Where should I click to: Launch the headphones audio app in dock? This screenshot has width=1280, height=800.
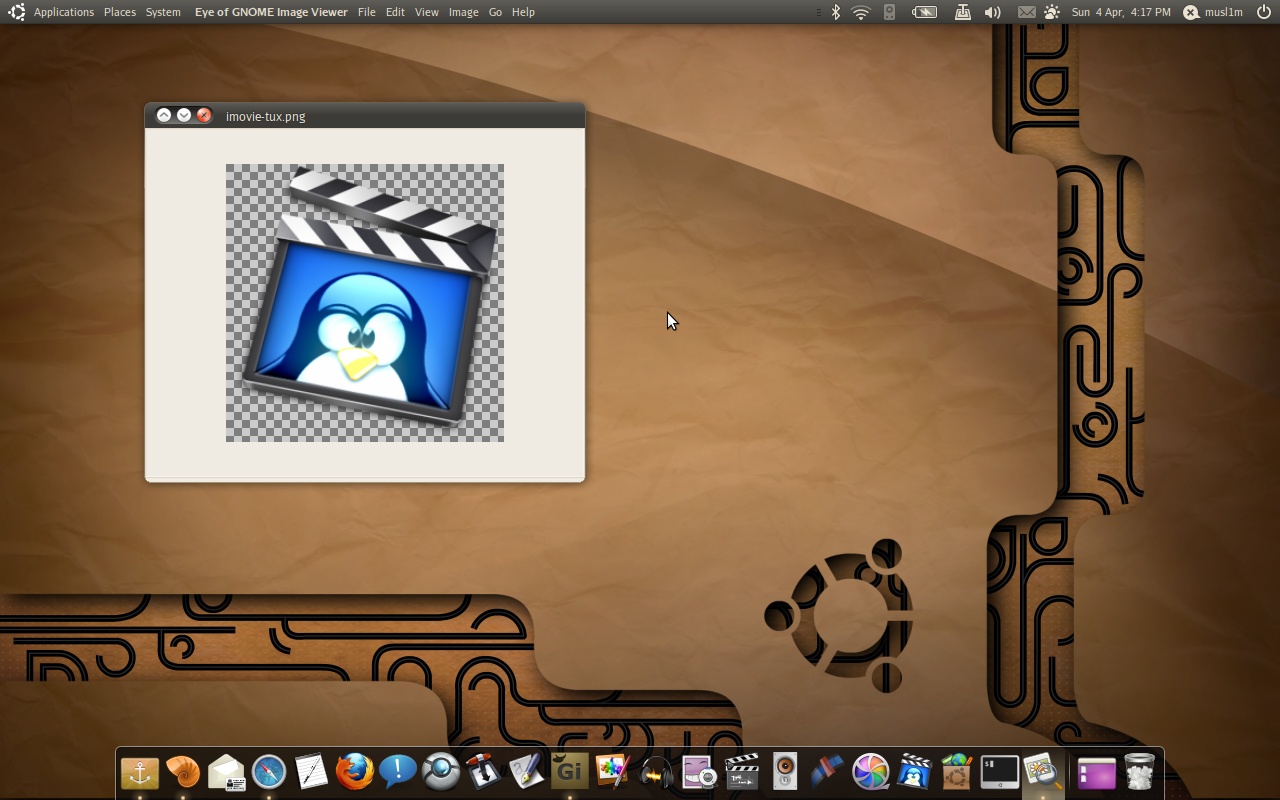point(656,772)
